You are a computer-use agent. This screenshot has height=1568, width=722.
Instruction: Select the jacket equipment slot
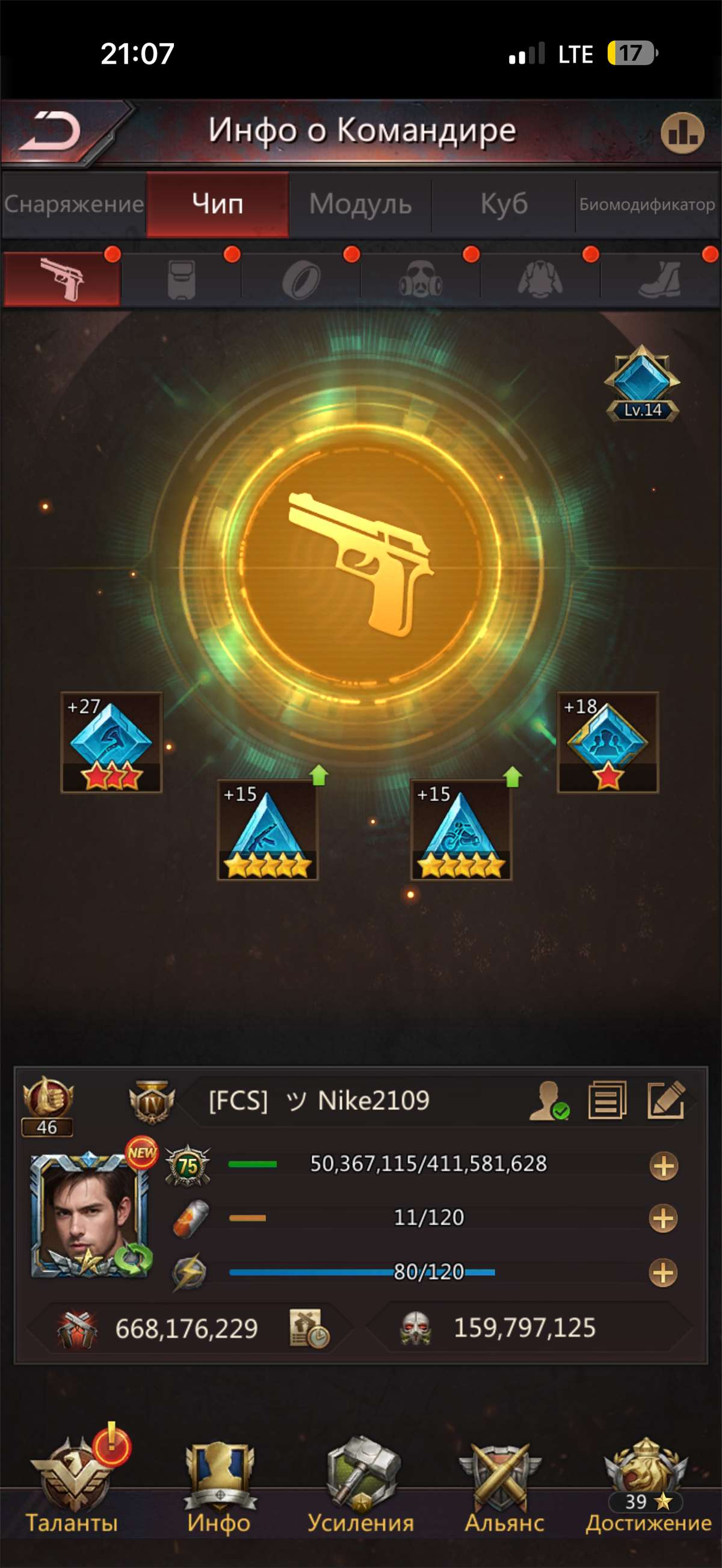540,280
